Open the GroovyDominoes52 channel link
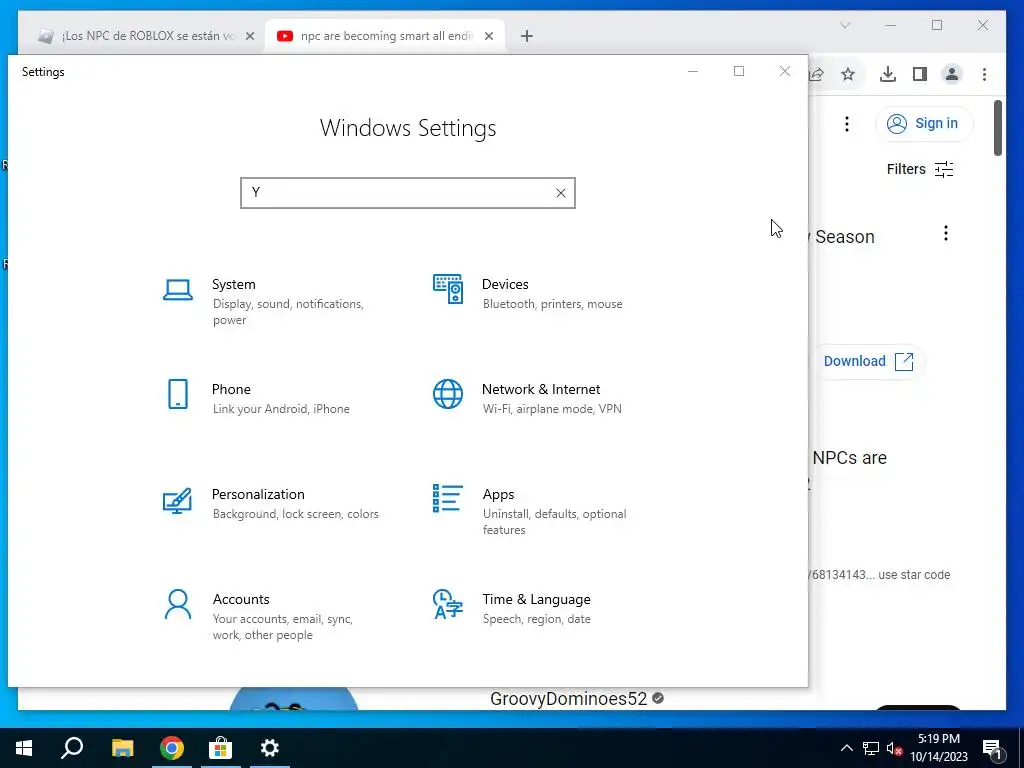The image size is (1024, 768). click(568, 699)
